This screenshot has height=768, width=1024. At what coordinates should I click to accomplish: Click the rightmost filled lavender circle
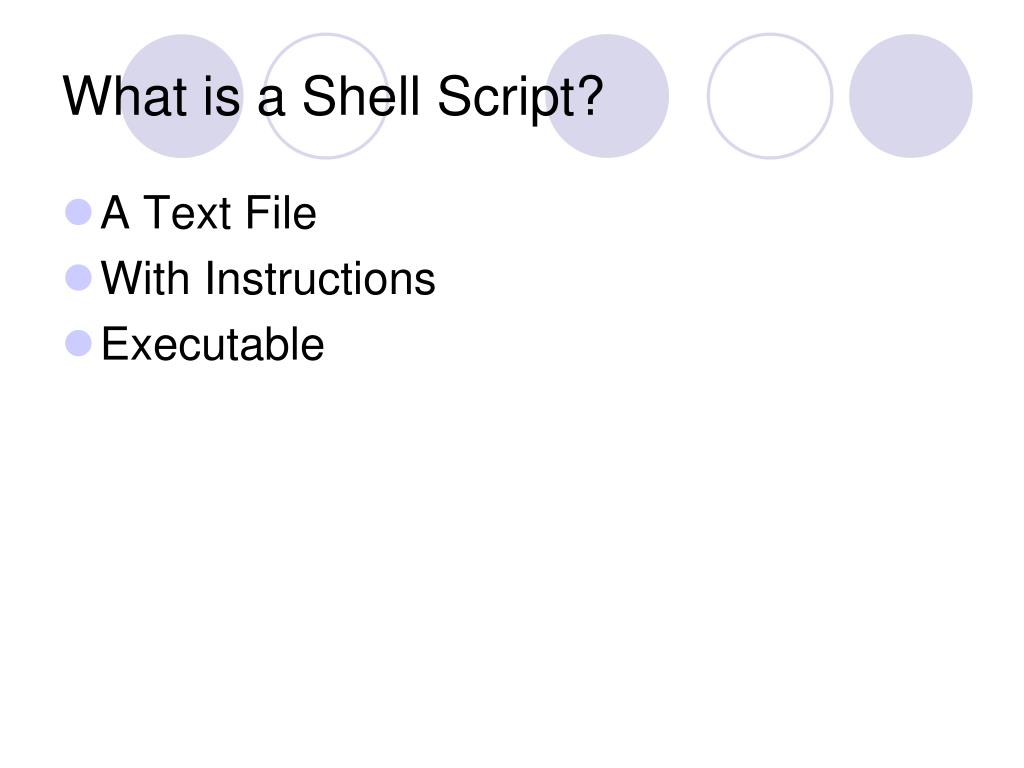pyautogui.click(x=911, y=96)
